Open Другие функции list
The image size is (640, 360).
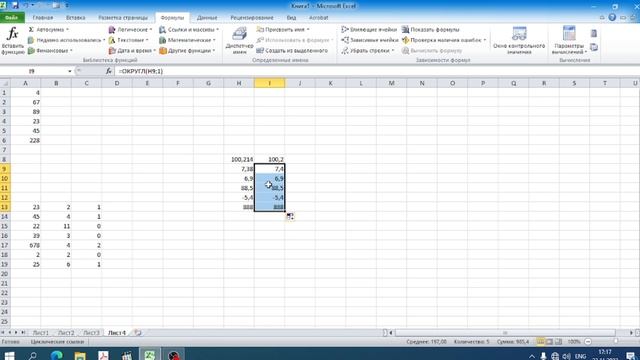[x=187, y=51]
